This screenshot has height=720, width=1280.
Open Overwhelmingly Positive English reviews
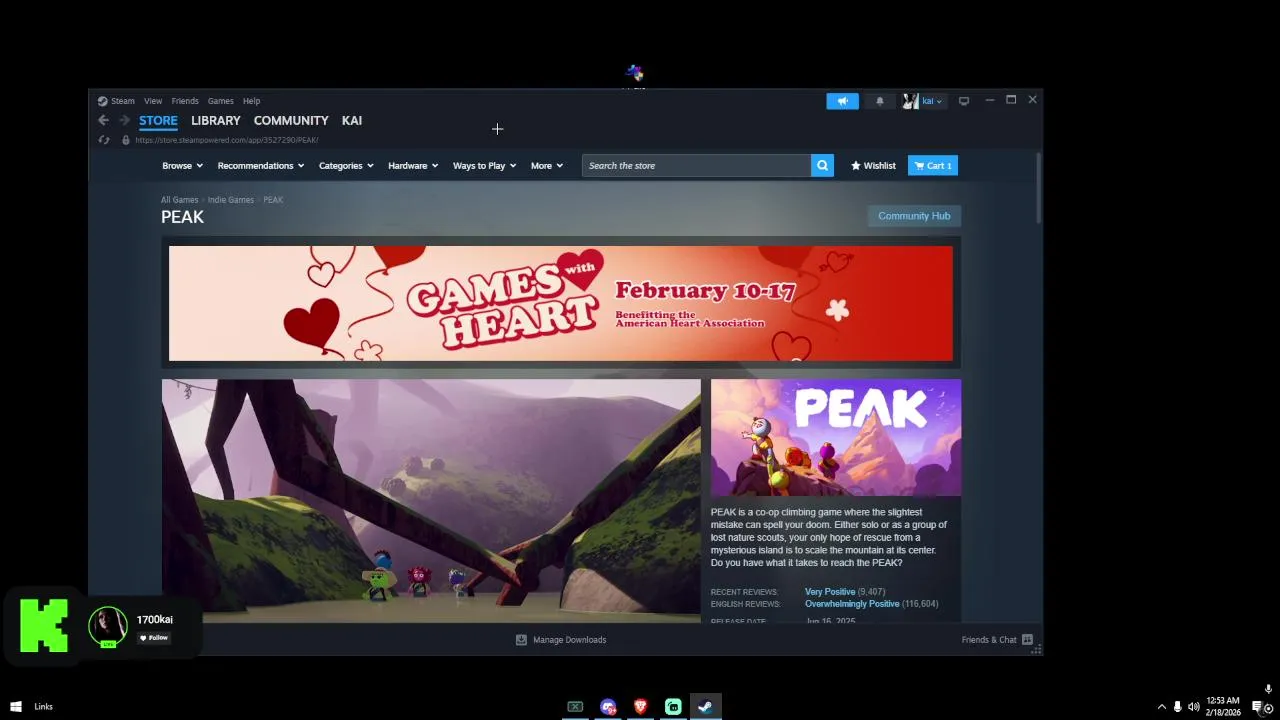tap(852, 604)
